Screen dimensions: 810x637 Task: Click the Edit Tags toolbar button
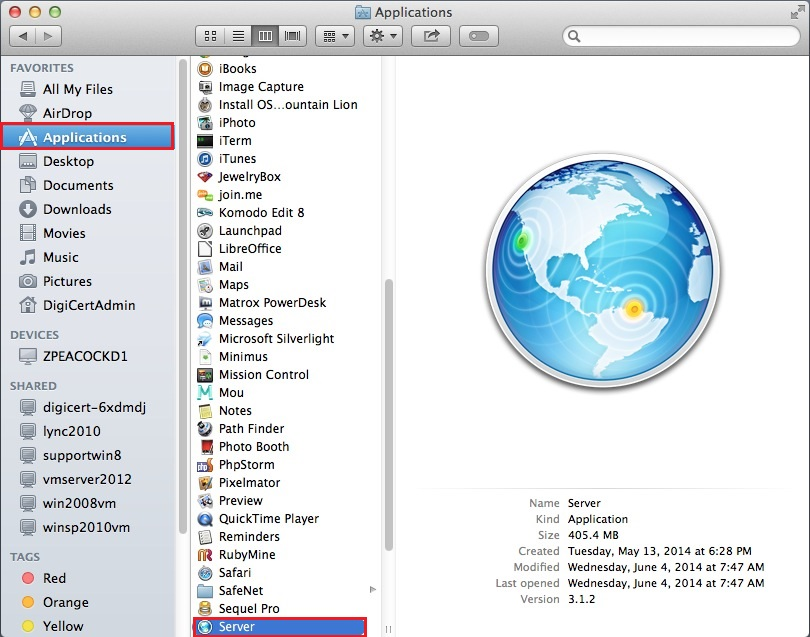(479, 36)
